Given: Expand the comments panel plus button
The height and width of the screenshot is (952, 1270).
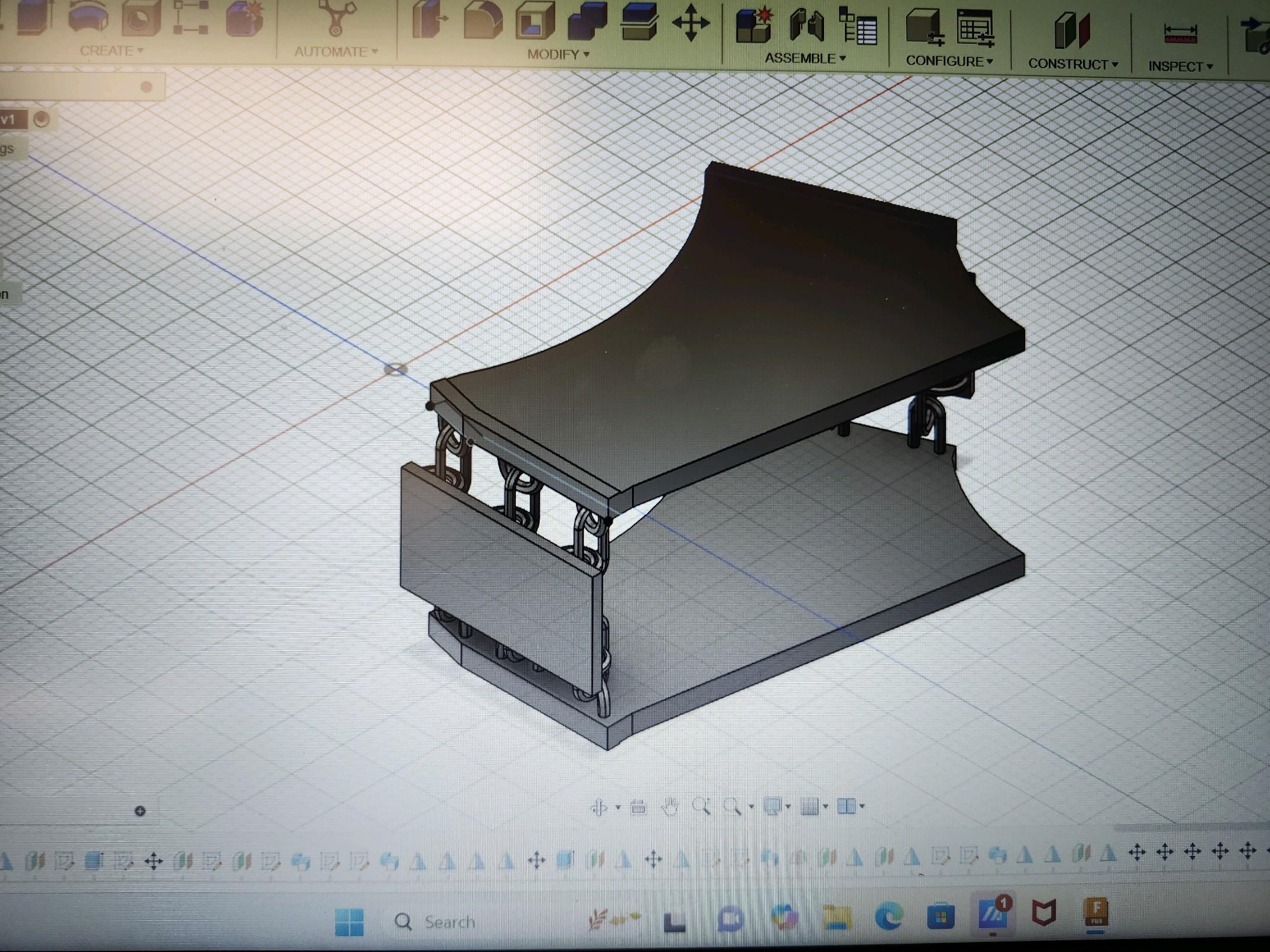Looking at the screenshot, I should [x=140, y=811].
